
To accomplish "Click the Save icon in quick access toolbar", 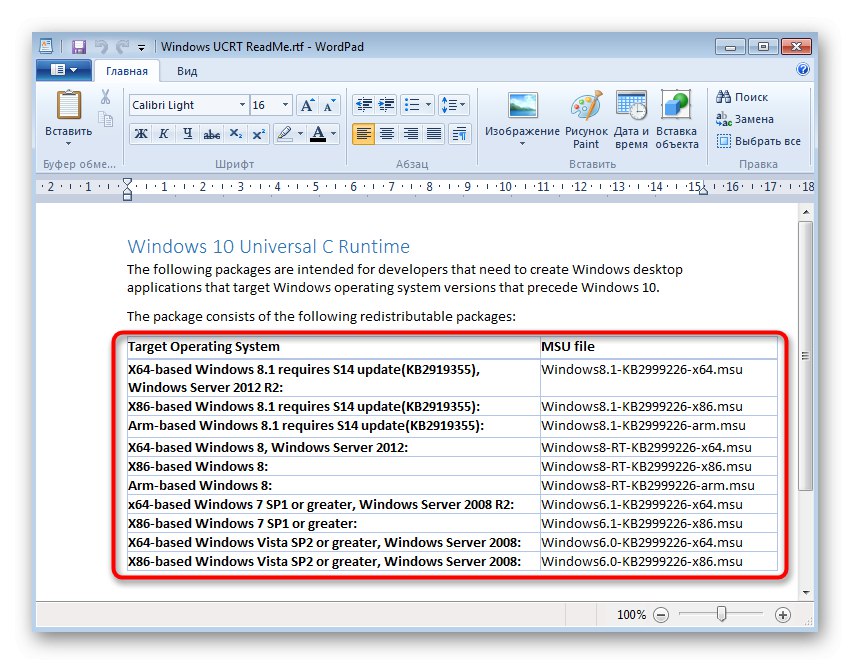I will pyautogui.click(x=78, y=47).
